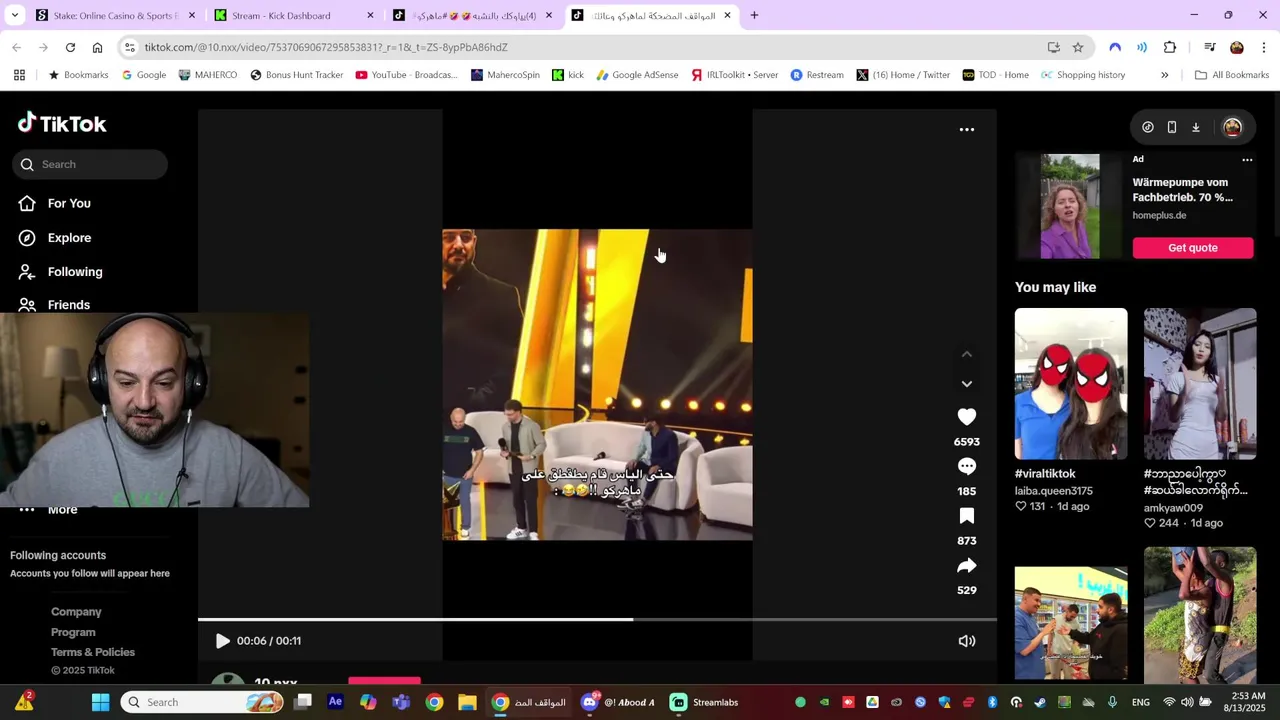Open the Program footer link

[73, 632]
